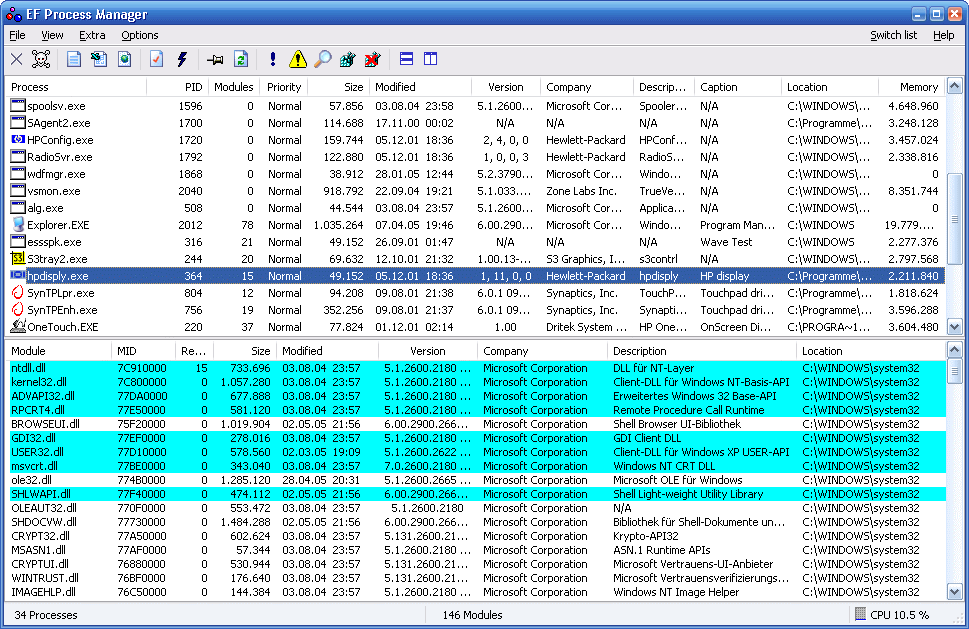Select SHLWAPI.dll module row
The height and width of the screenshot is (629, 969).
[x=476, y=494]
